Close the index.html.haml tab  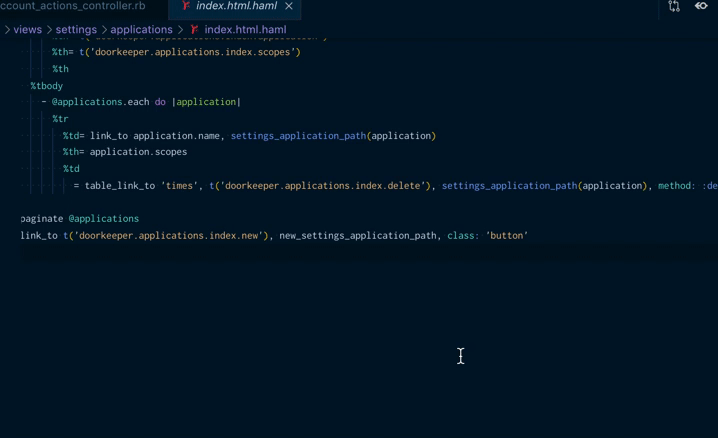289,6
